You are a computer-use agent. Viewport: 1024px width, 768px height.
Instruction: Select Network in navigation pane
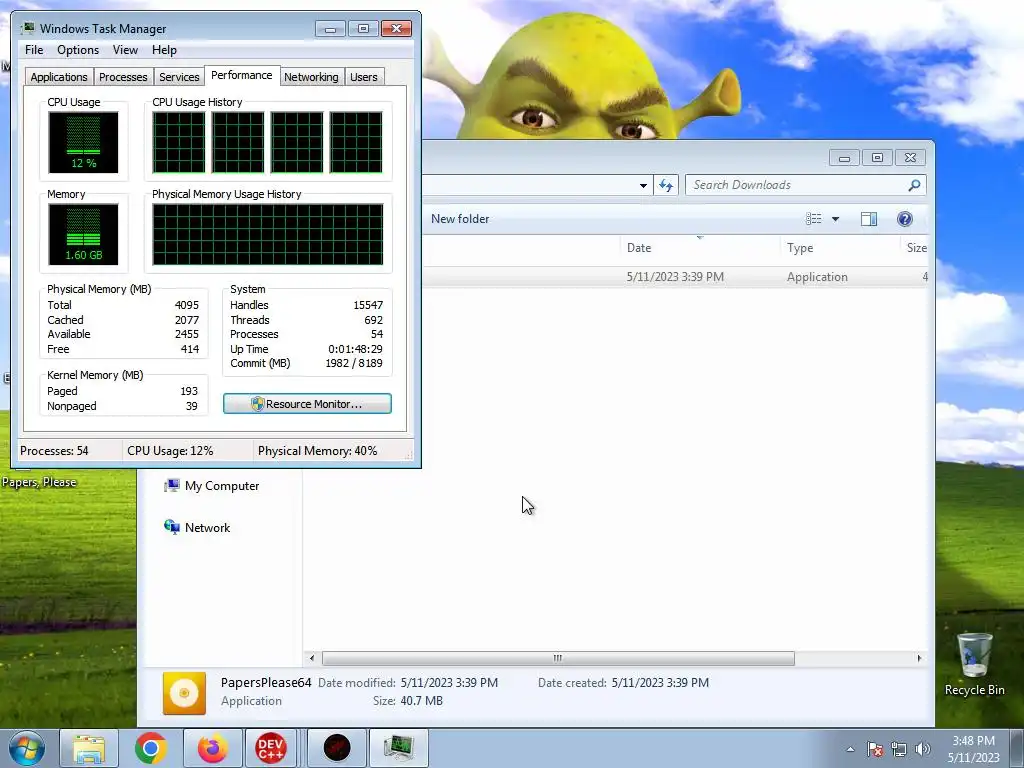[197, 527]
